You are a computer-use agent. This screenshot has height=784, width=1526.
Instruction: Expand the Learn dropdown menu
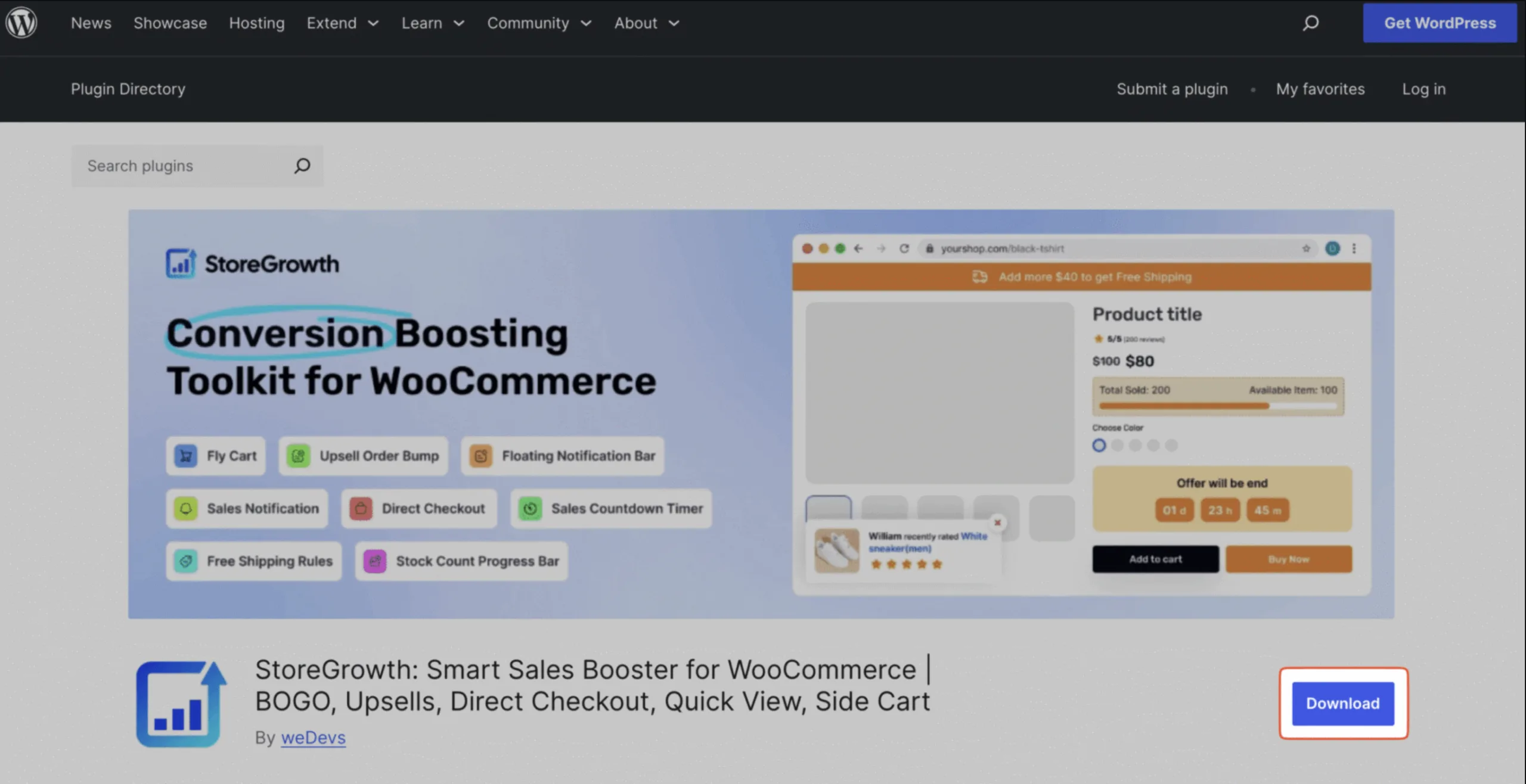[x=433, y=23]
